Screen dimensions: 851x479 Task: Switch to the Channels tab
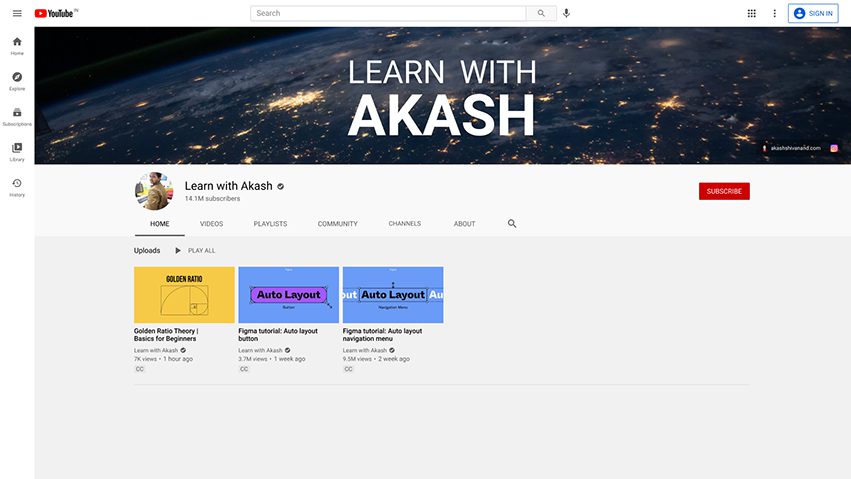[x=404, y=223]
